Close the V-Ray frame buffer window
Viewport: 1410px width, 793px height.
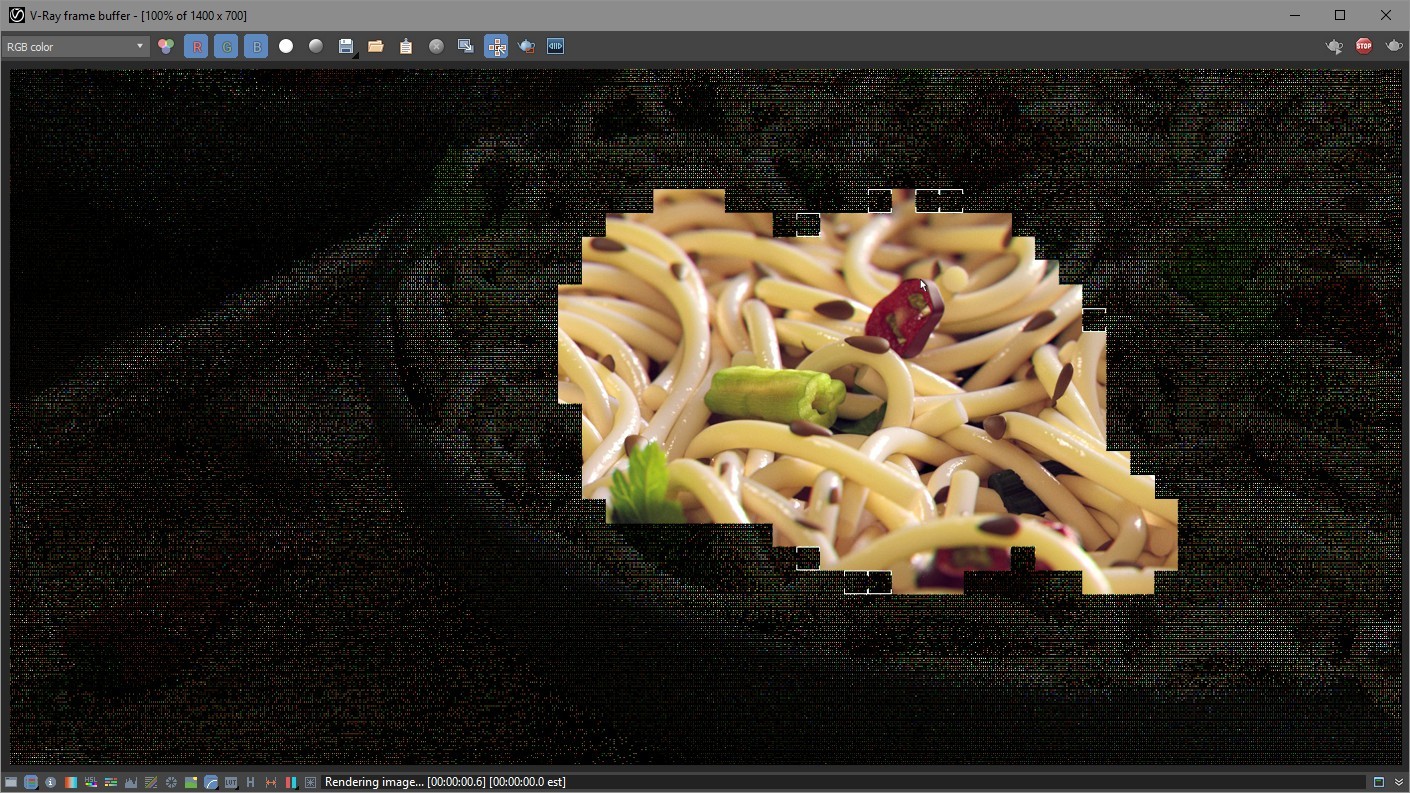(1386, 15)
